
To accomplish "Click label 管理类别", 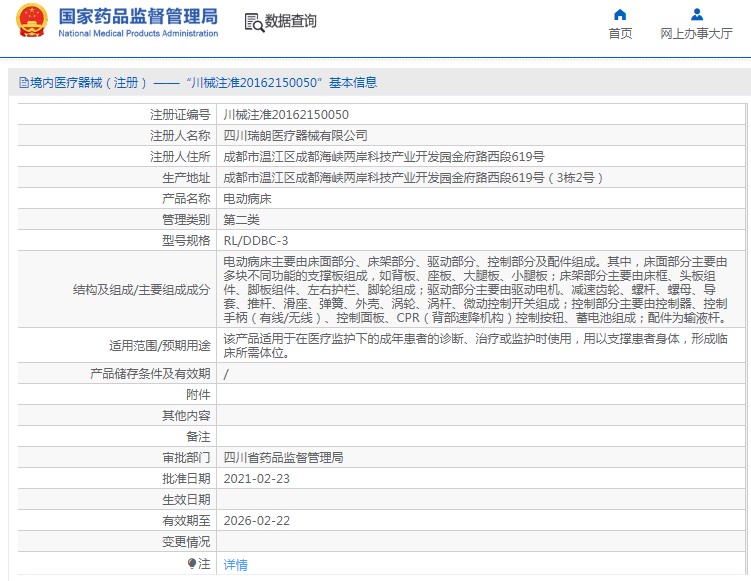I will [186, 220].
